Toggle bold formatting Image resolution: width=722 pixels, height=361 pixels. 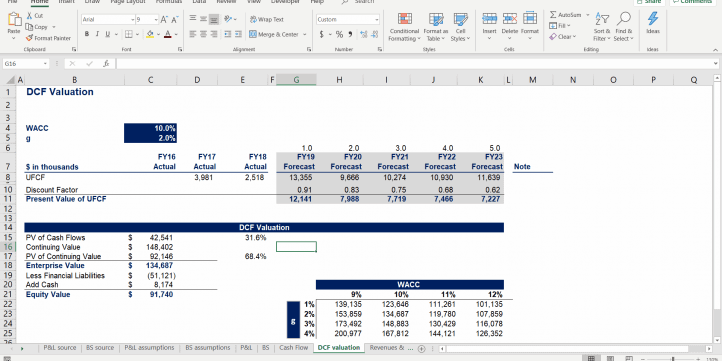point(87,34)
